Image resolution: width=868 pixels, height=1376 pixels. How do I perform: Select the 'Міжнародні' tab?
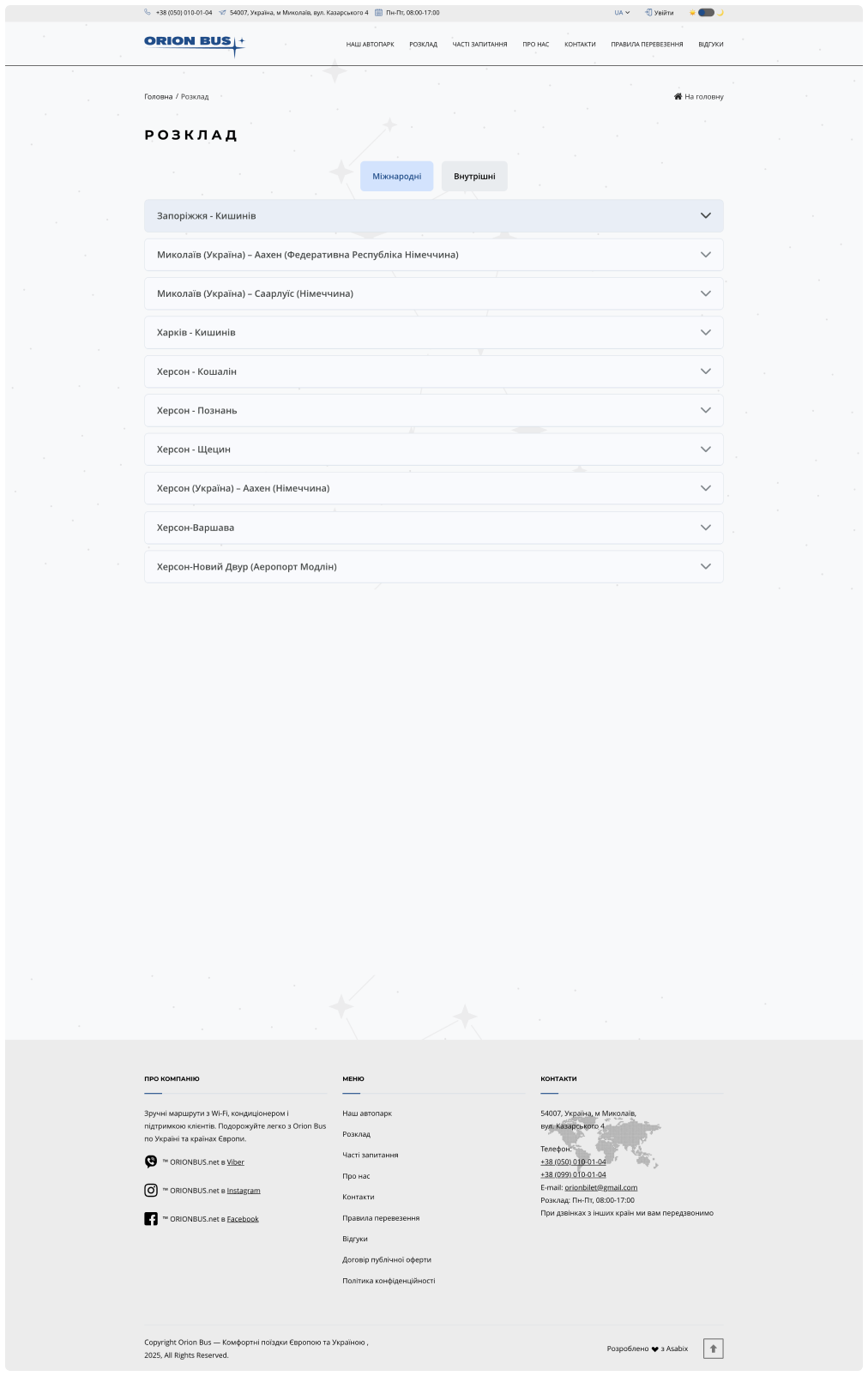[396, 177]
